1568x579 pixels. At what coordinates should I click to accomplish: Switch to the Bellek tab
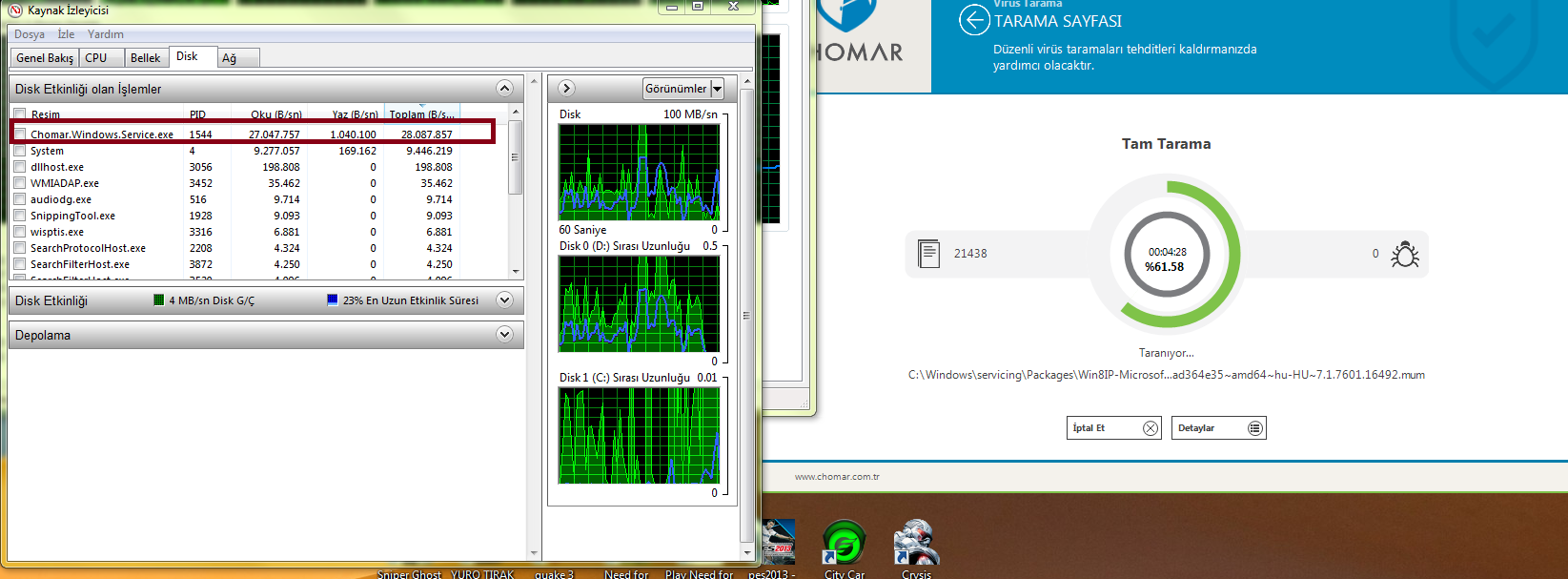tap(145, 58)
